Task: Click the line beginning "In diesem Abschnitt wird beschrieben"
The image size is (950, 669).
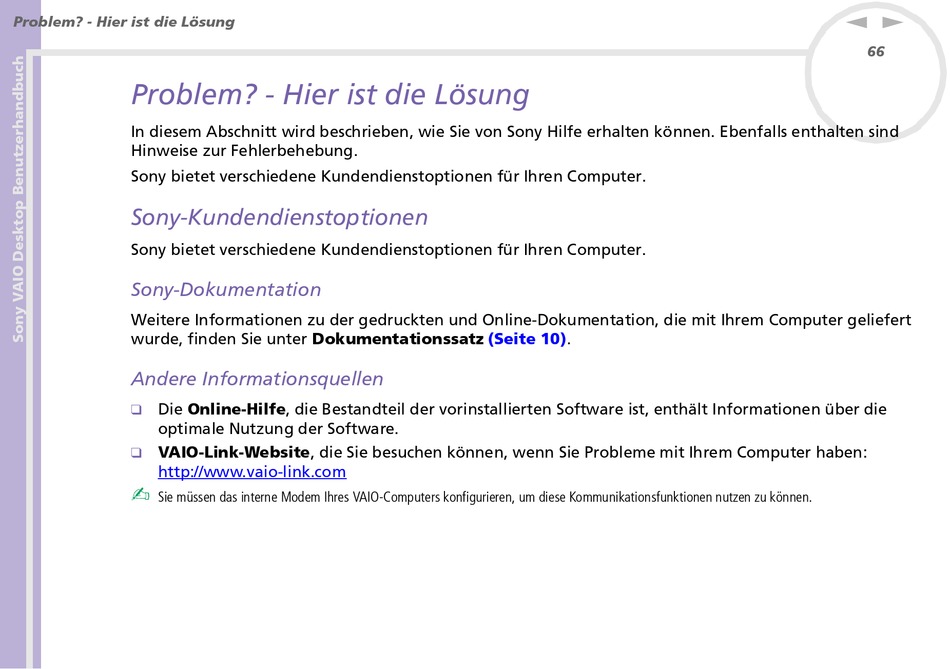Action: point(515,131)
